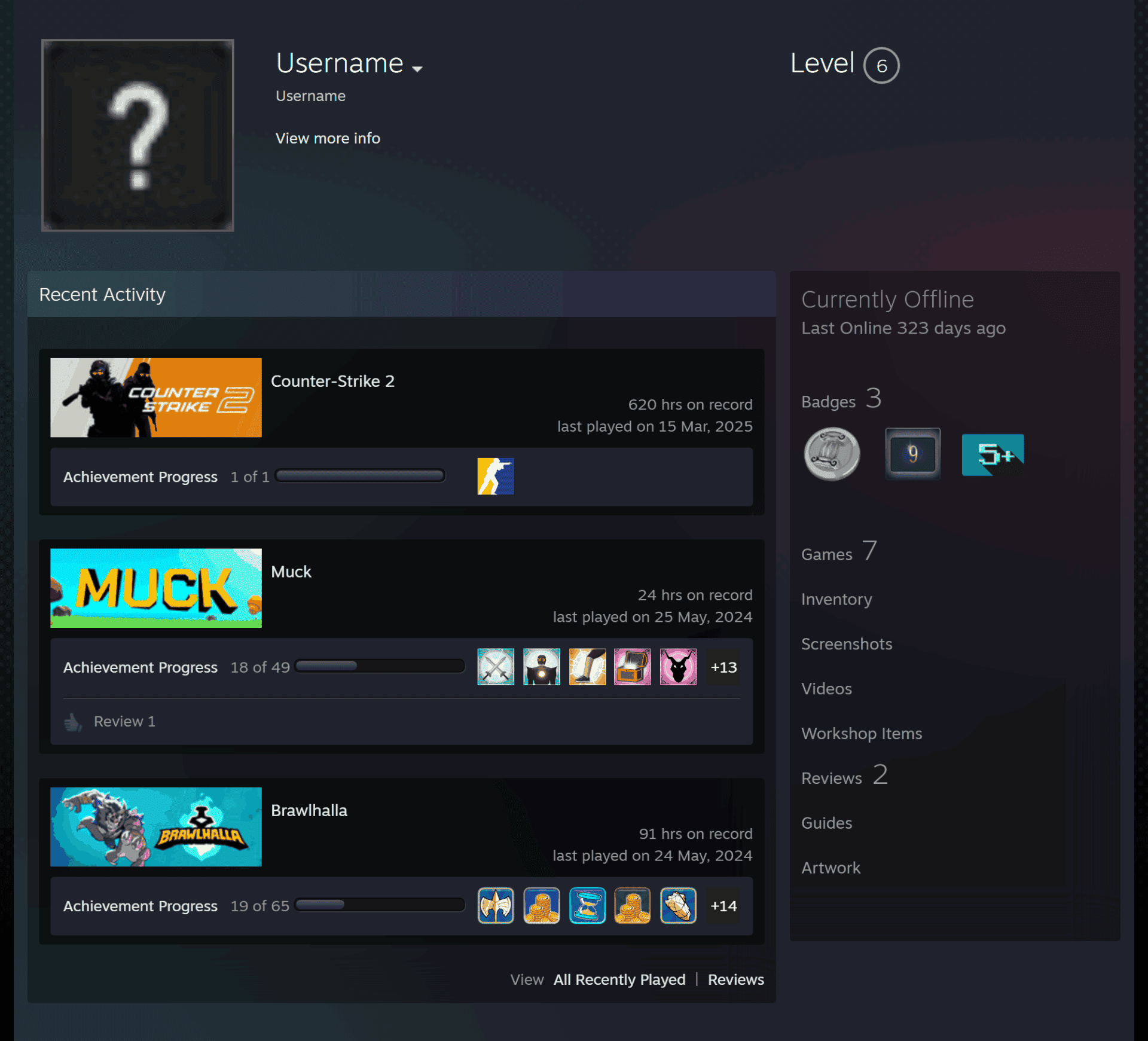
Task: Click the '91 hrs on record' text
Action: (x=695, y=834)
